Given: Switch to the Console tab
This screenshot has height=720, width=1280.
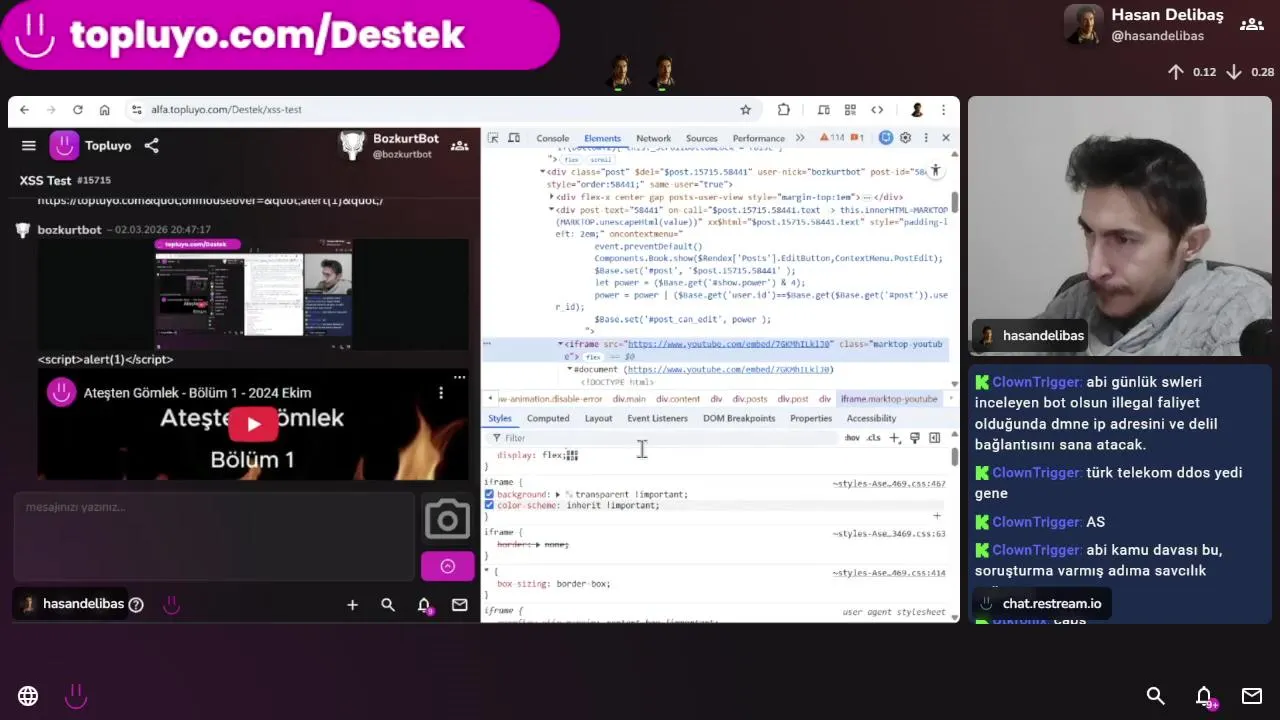Looking at the screenshot, I should coord(553,138).
